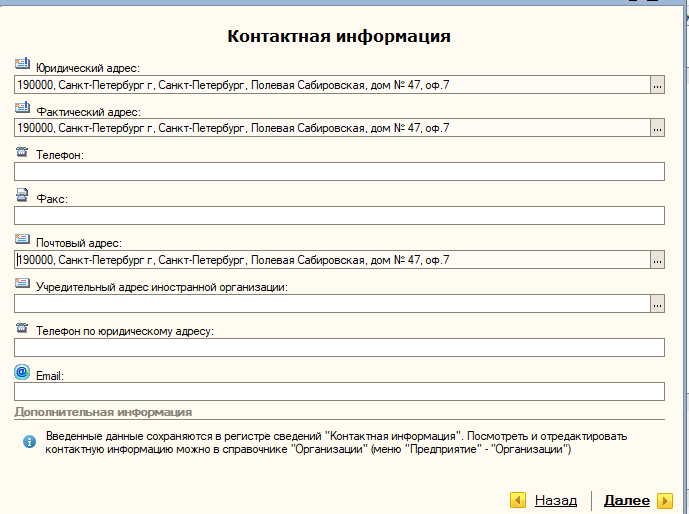Click into the empty Телефон field
This screenshot has height=514, width=689.
click(339, 171)
